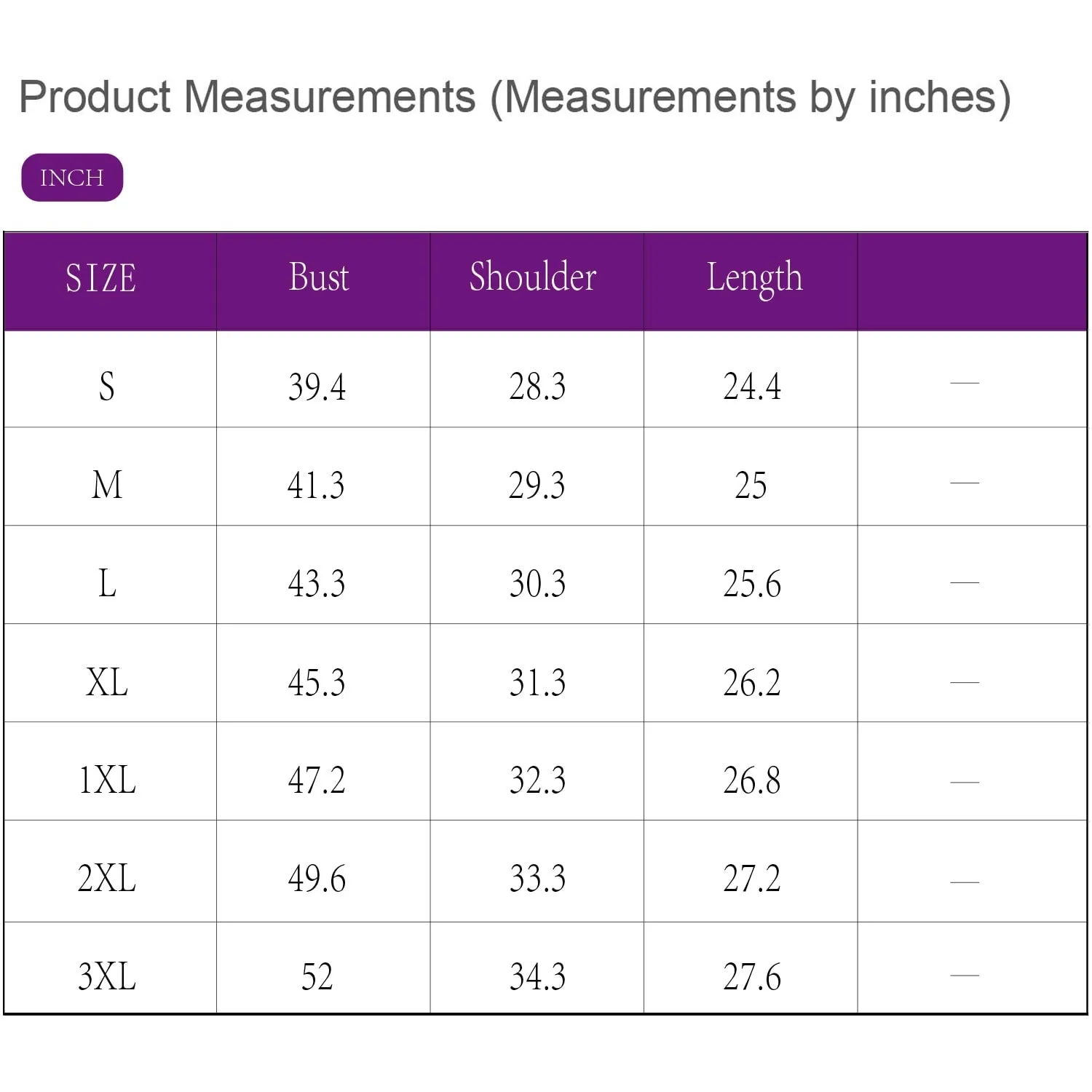Click length value 26.2

pos(751,683)
